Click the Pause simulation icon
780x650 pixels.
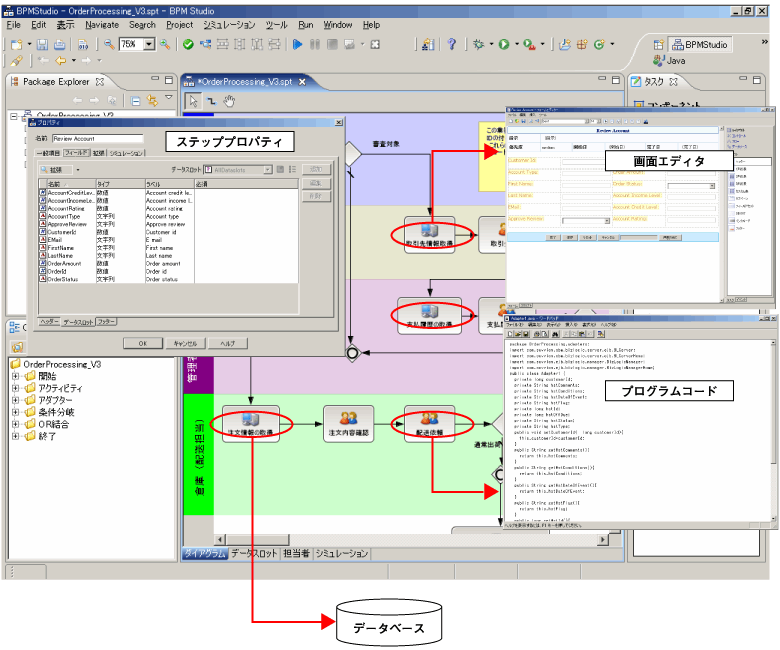pyautogui.click(x=315, y=45)
